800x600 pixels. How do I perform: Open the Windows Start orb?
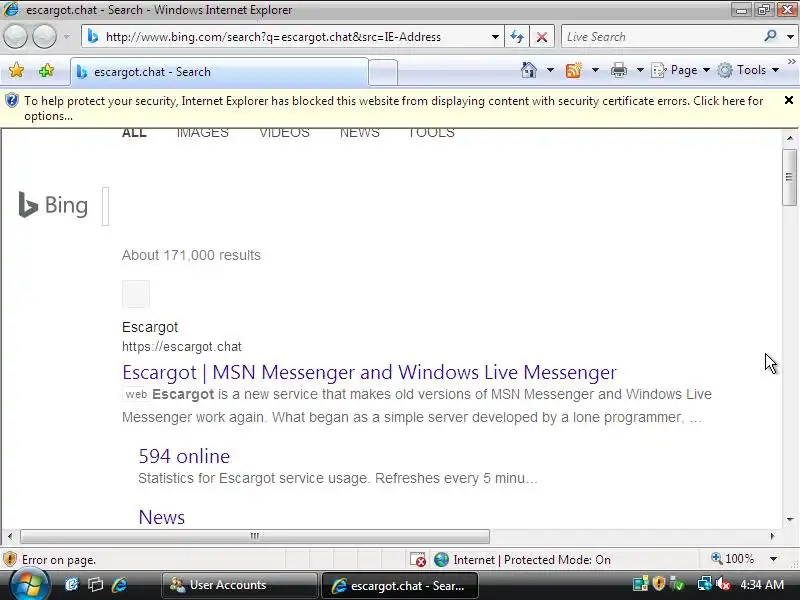[29, 585]
